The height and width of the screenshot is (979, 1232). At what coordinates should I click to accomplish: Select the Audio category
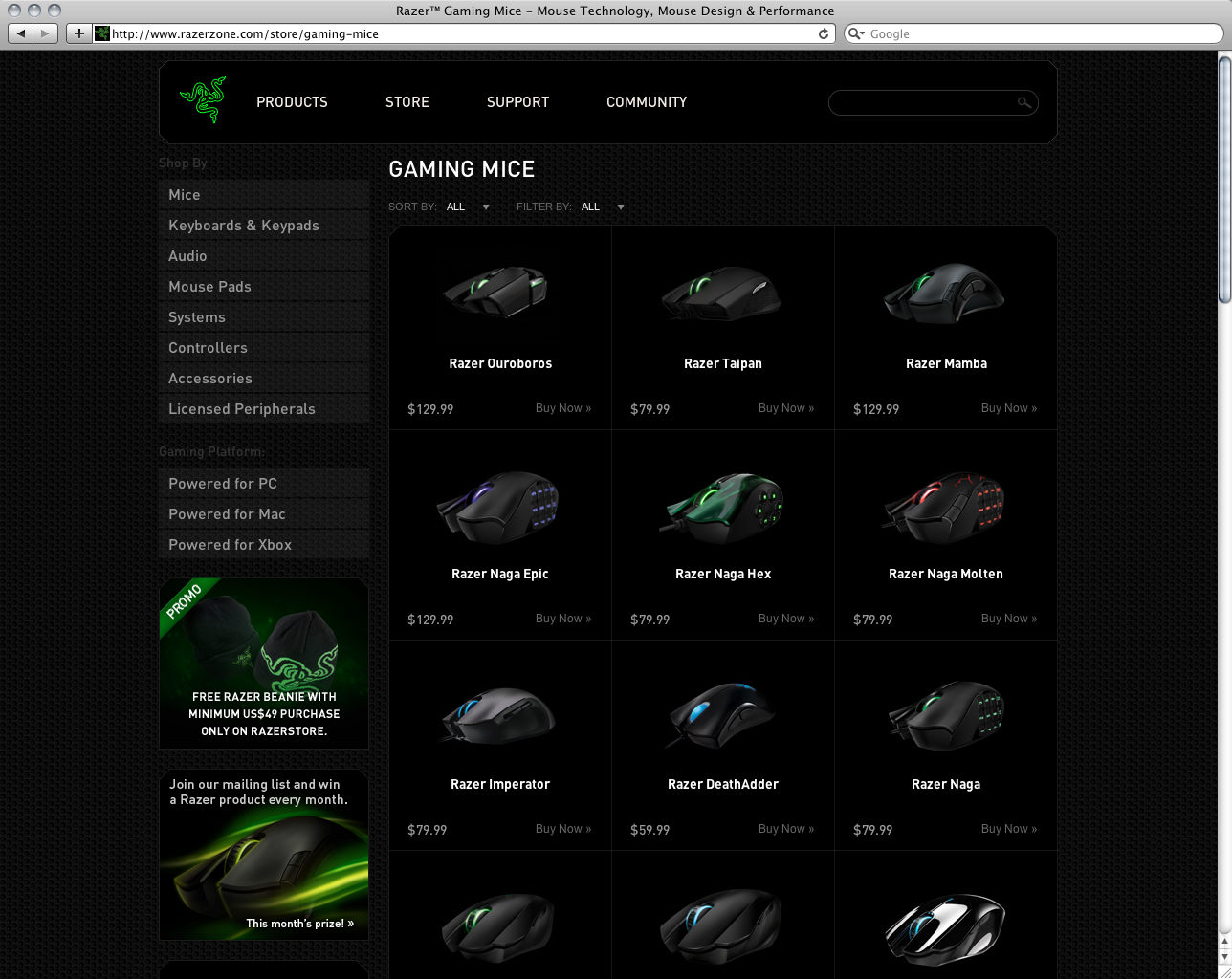(x=264, y=256)
